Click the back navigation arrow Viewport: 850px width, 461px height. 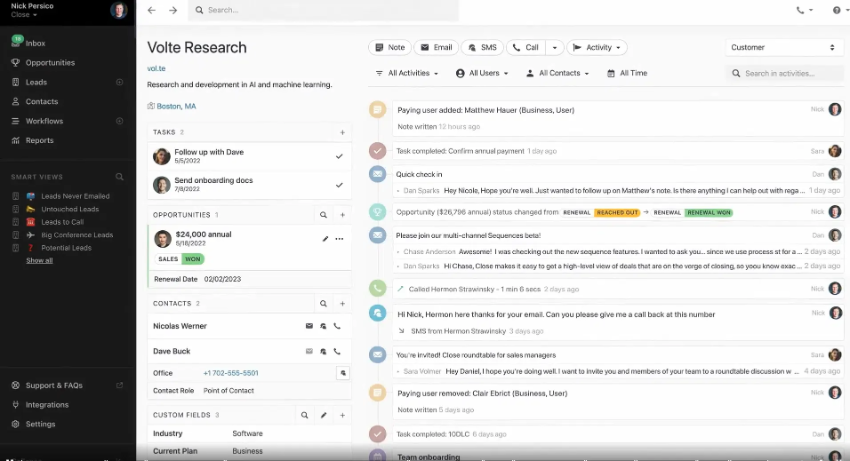151,10
